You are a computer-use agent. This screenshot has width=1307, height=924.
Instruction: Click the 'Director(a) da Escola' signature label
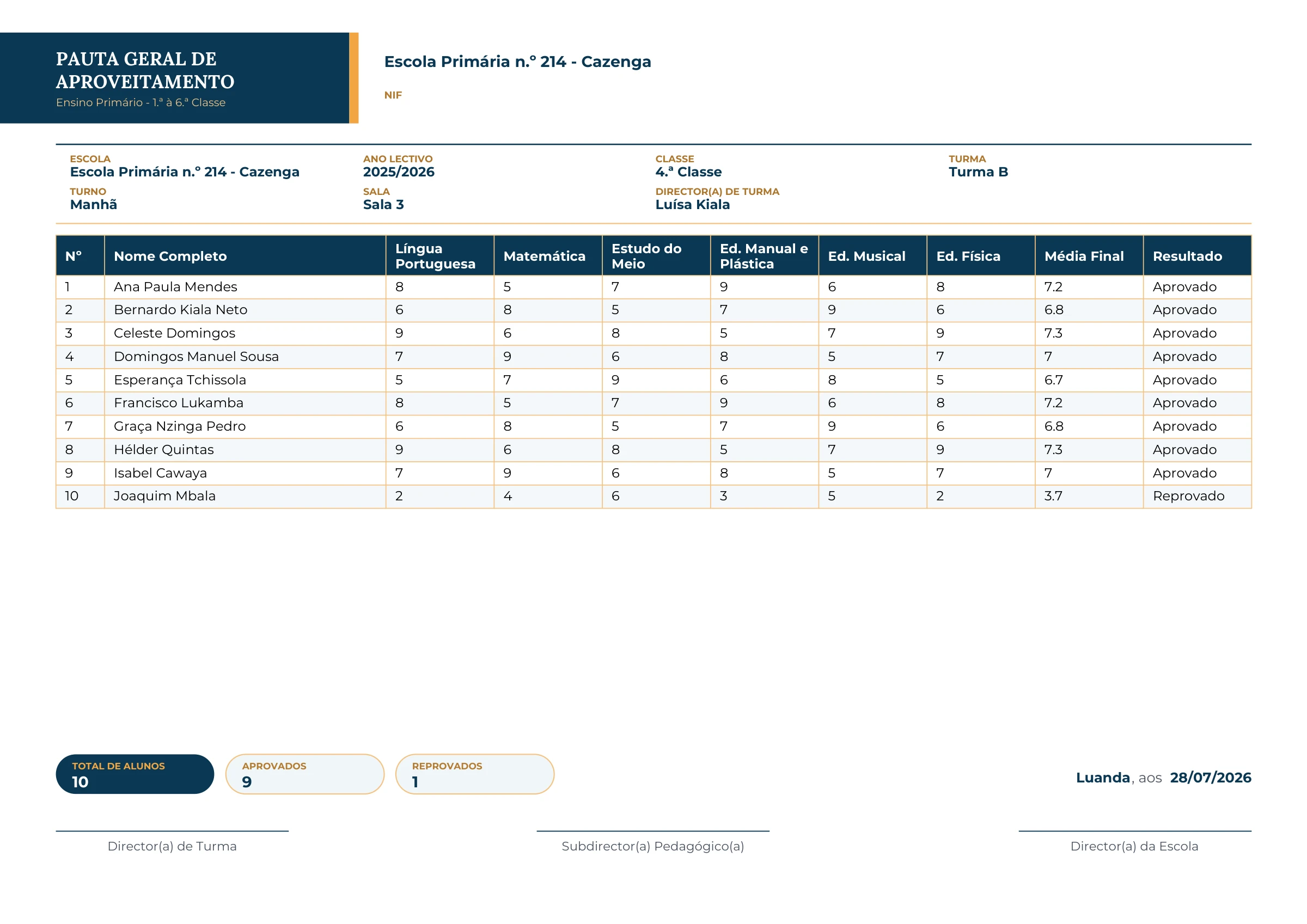pos(1134,846)
